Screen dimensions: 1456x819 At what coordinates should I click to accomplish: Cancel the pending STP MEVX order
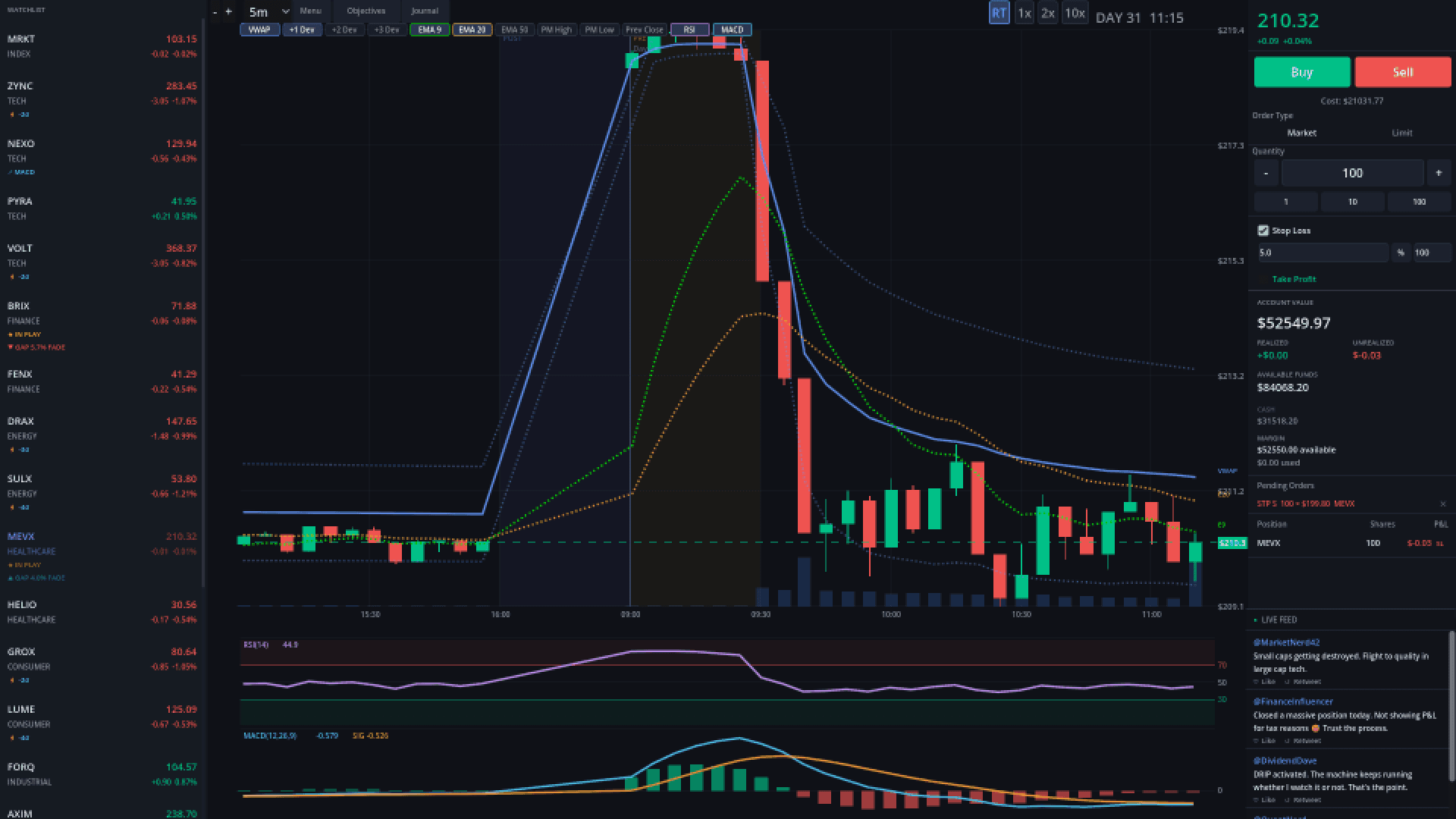[1442, 504]
